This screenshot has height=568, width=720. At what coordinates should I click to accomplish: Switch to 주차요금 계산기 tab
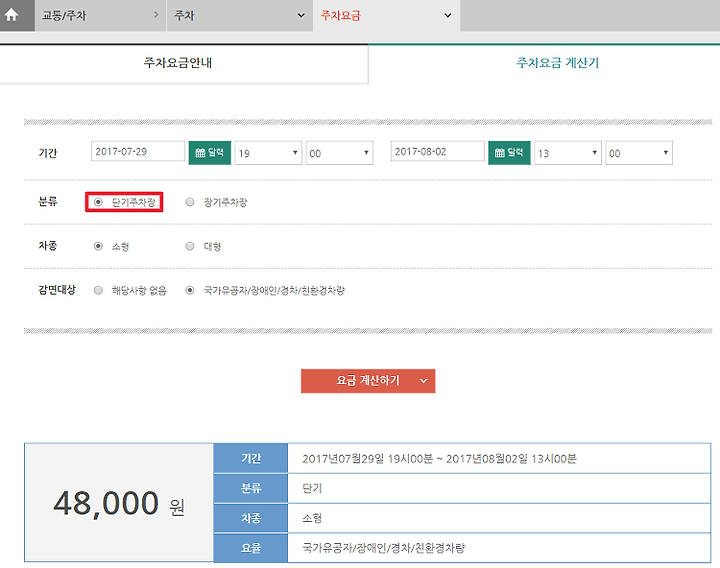click(544, 63)
